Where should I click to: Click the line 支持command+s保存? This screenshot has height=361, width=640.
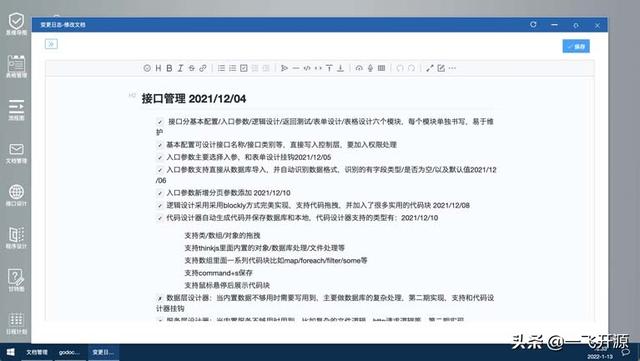click(218, 273)
